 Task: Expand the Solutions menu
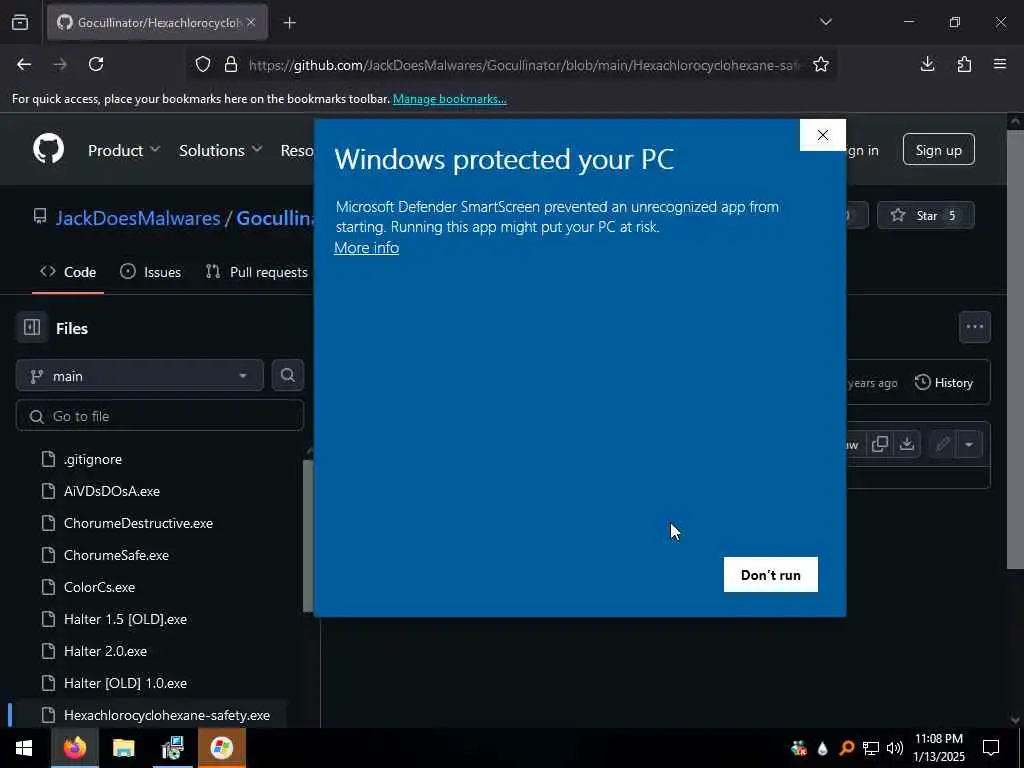click(221, 150)
